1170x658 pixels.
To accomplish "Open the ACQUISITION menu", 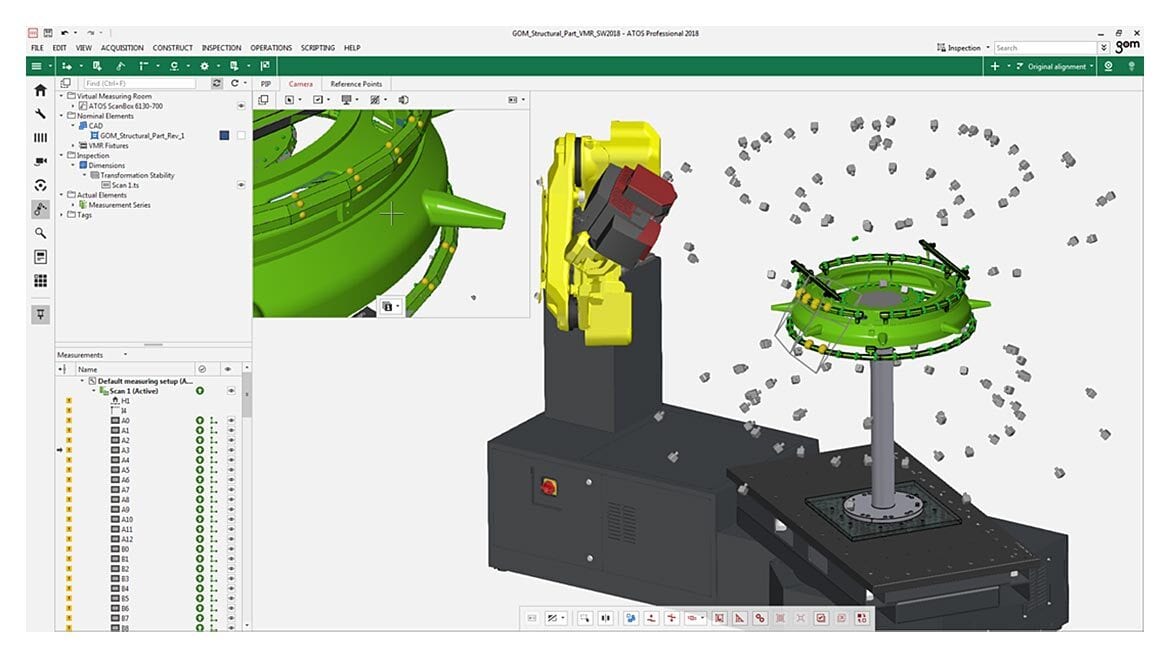I will pos(122,48).
